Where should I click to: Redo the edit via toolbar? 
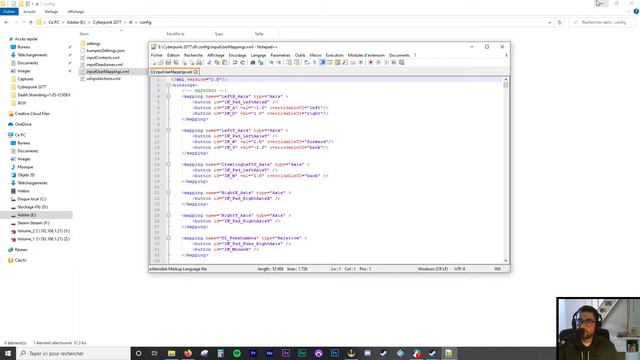243,62
